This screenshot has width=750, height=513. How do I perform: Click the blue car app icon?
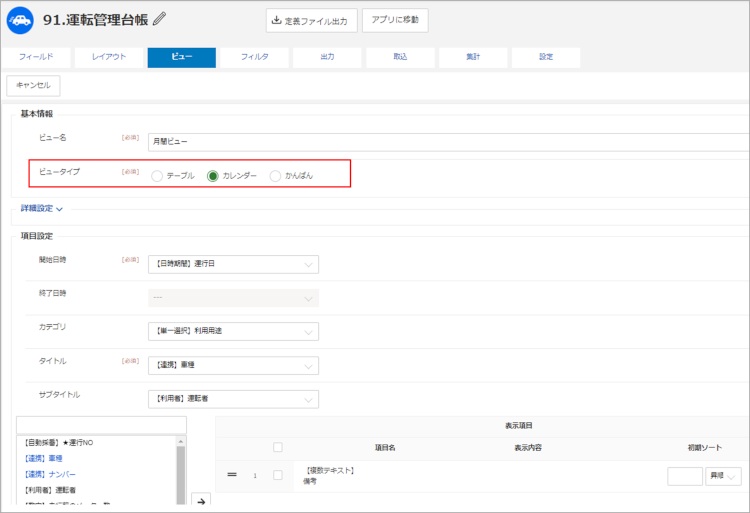click(20, 21)
